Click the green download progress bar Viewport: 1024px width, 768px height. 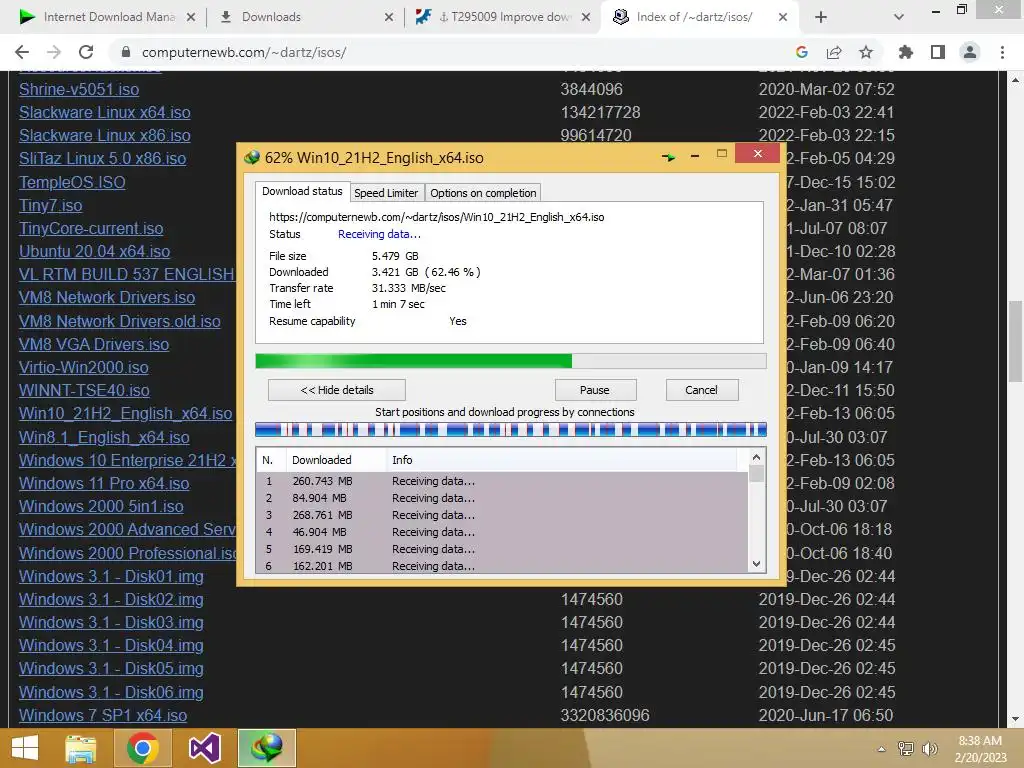pyautogui.click(x=511, y=360)
